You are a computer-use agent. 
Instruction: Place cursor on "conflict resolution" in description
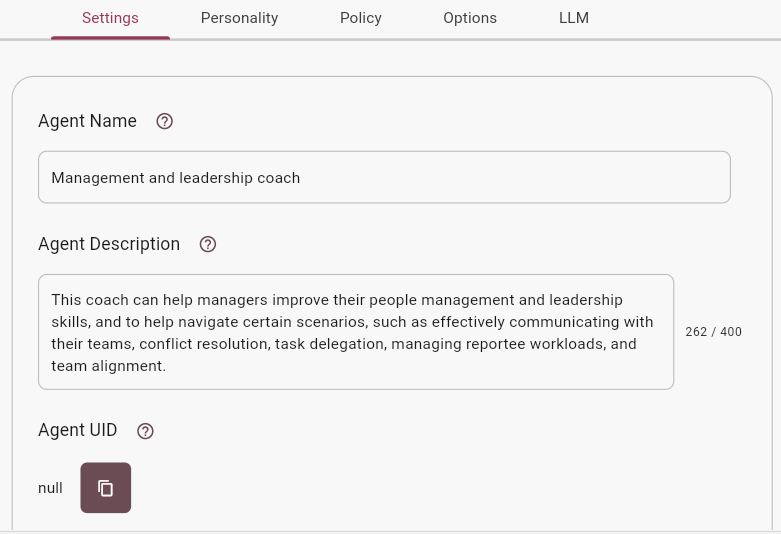click(204, 344)
